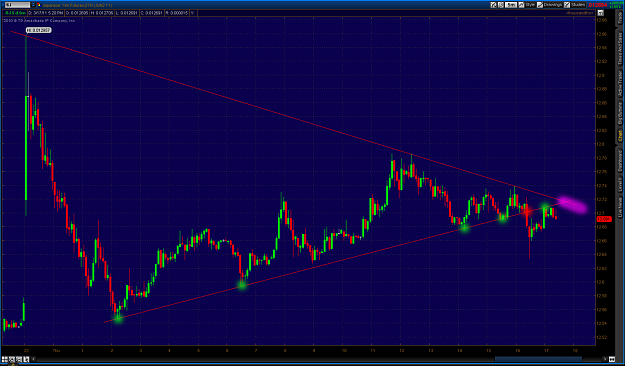Screen dimensions: 625x366
Task: Click the colored link icon beside symbol box
Action: point(39,5)
